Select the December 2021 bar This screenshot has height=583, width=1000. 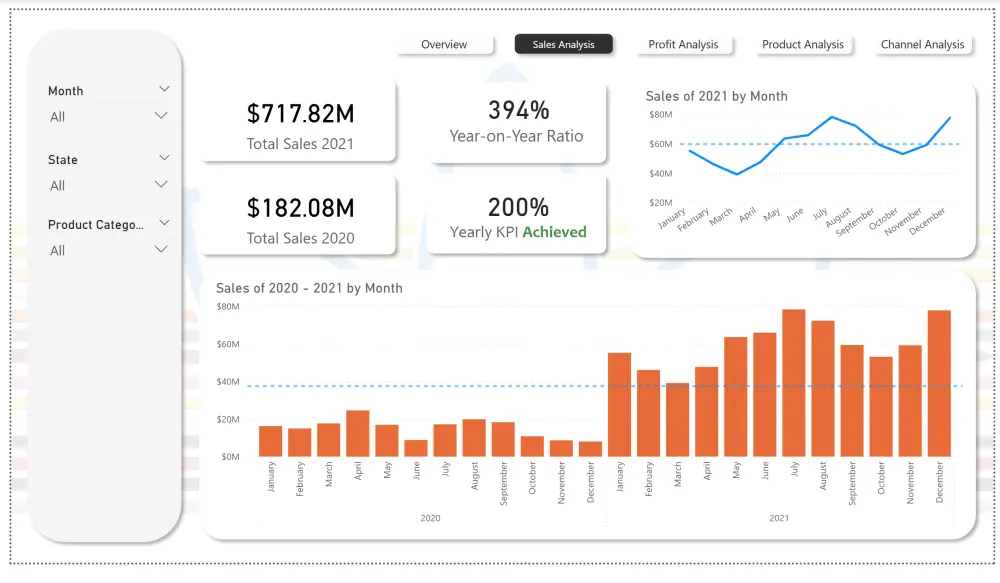(939, 383)
